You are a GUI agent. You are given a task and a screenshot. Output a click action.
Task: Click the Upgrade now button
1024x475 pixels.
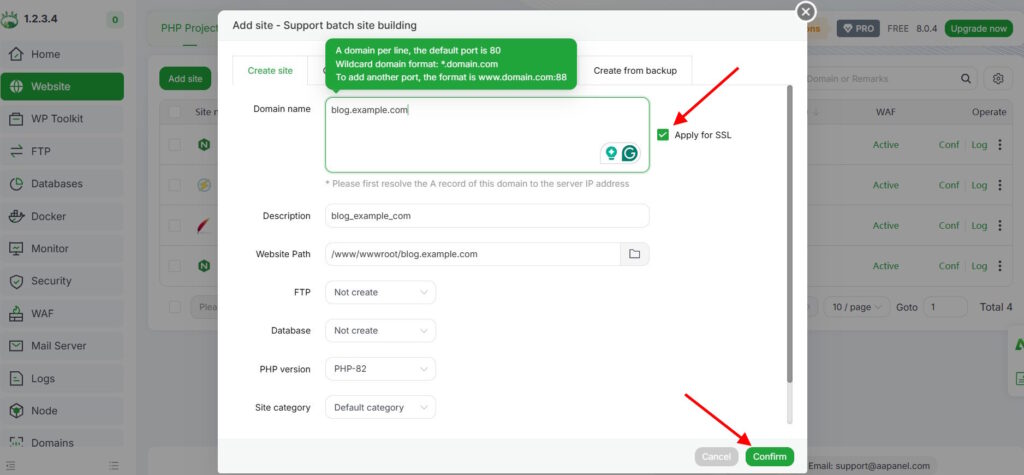978,29
